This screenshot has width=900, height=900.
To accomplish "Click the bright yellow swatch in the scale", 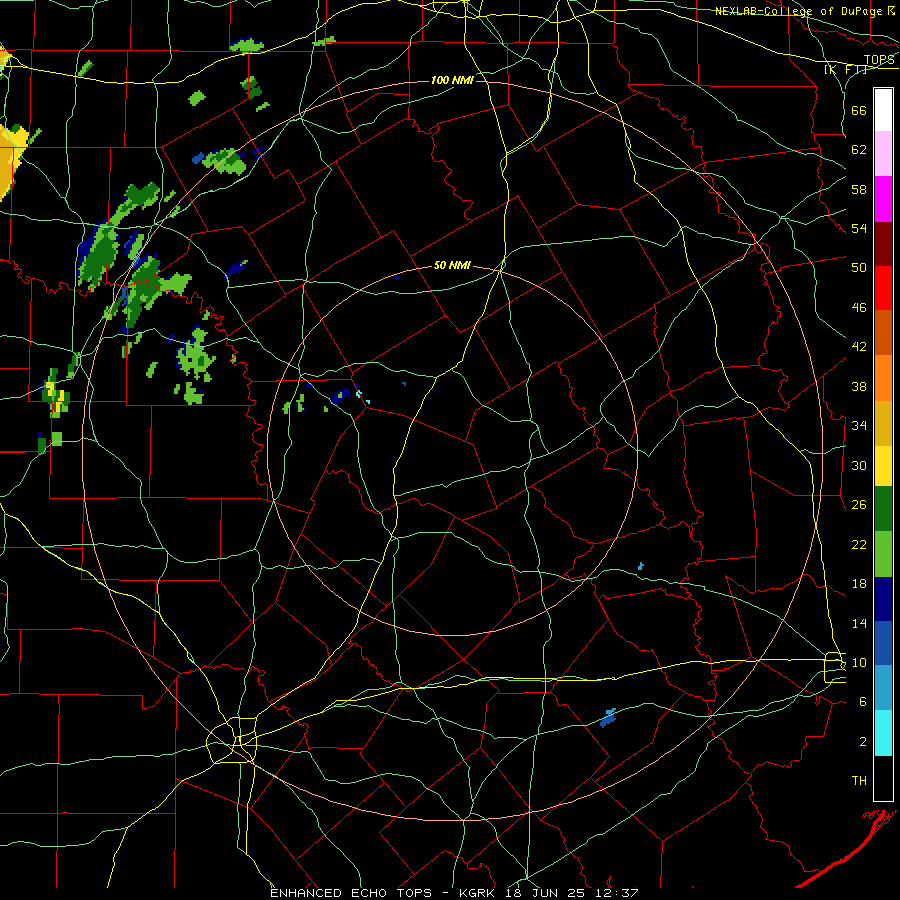I will [x=883, y=466].
